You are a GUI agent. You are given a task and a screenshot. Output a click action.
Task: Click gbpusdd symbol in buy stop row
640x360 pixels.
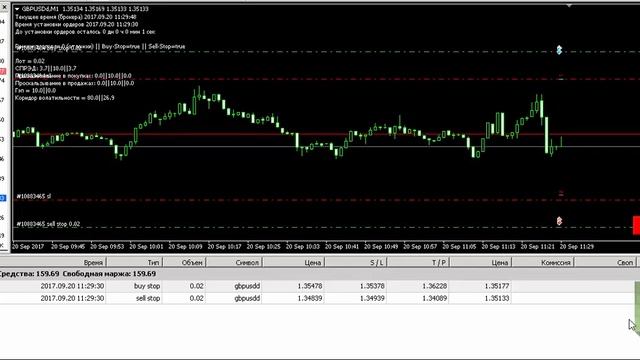click(247, 286)
